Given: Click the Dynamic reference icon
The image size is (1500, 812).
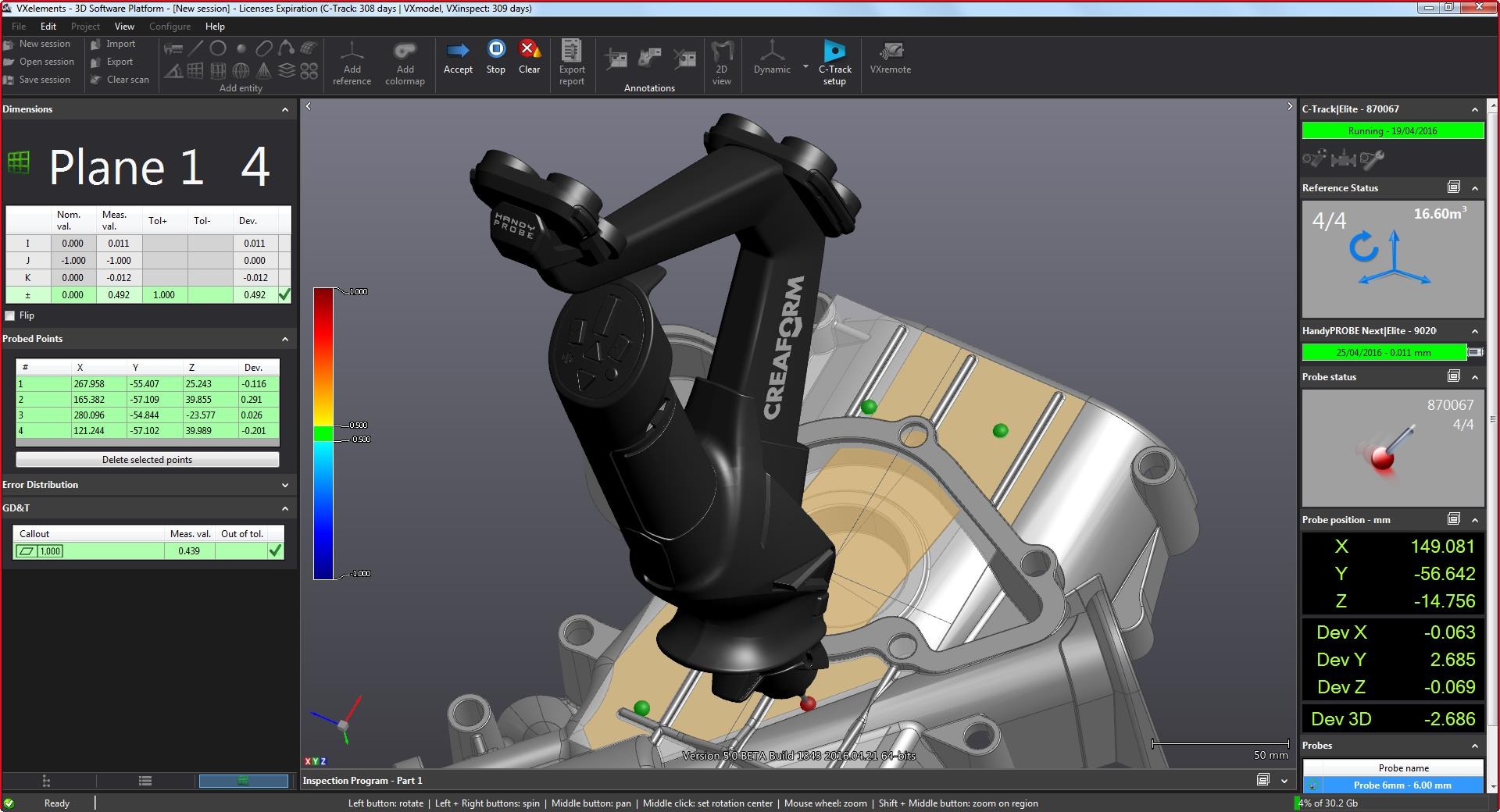Looking at the screenshot, I should [772, 51].
